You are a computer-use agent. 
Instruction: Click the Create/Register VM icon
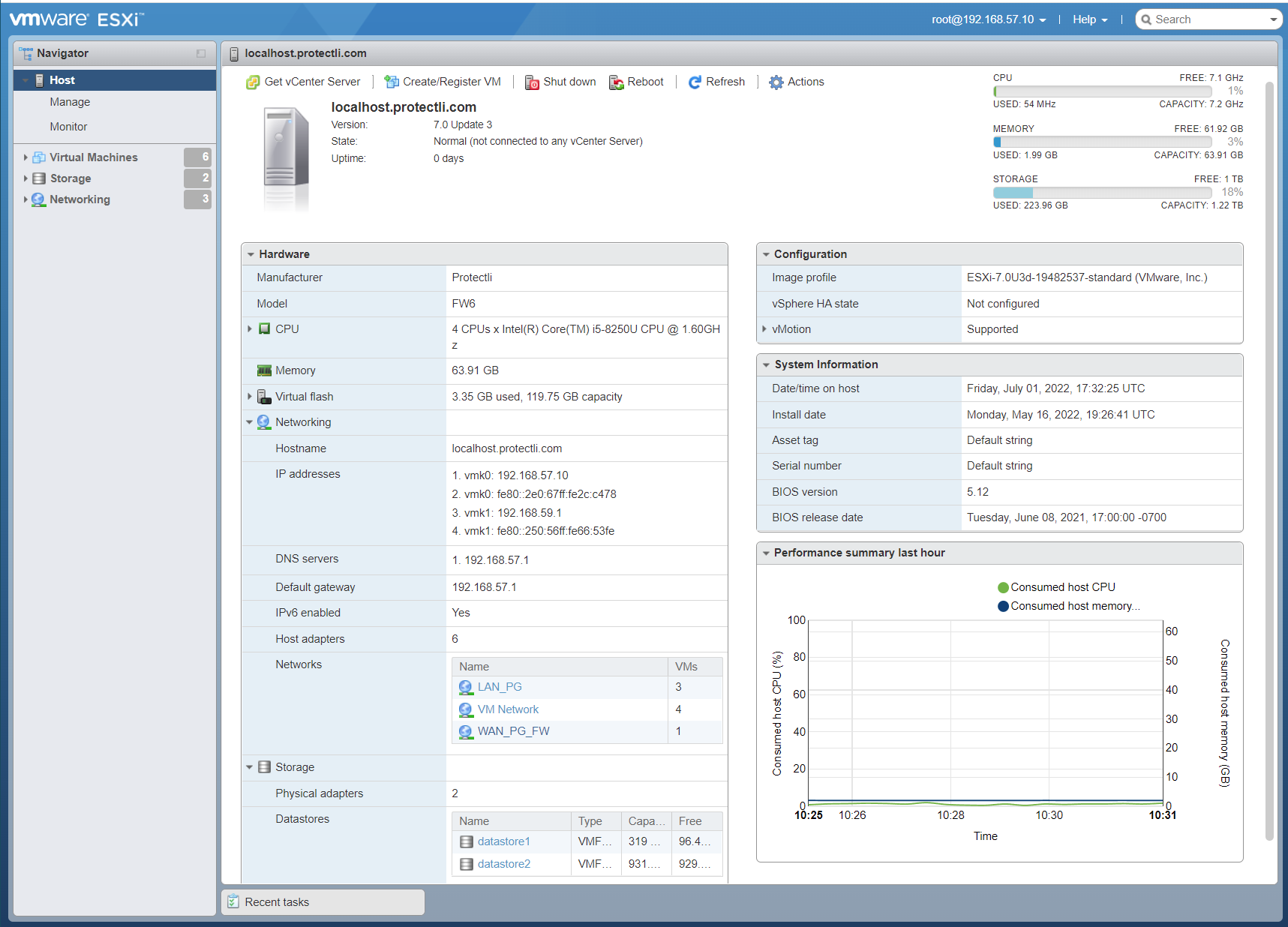click(392, 82)
